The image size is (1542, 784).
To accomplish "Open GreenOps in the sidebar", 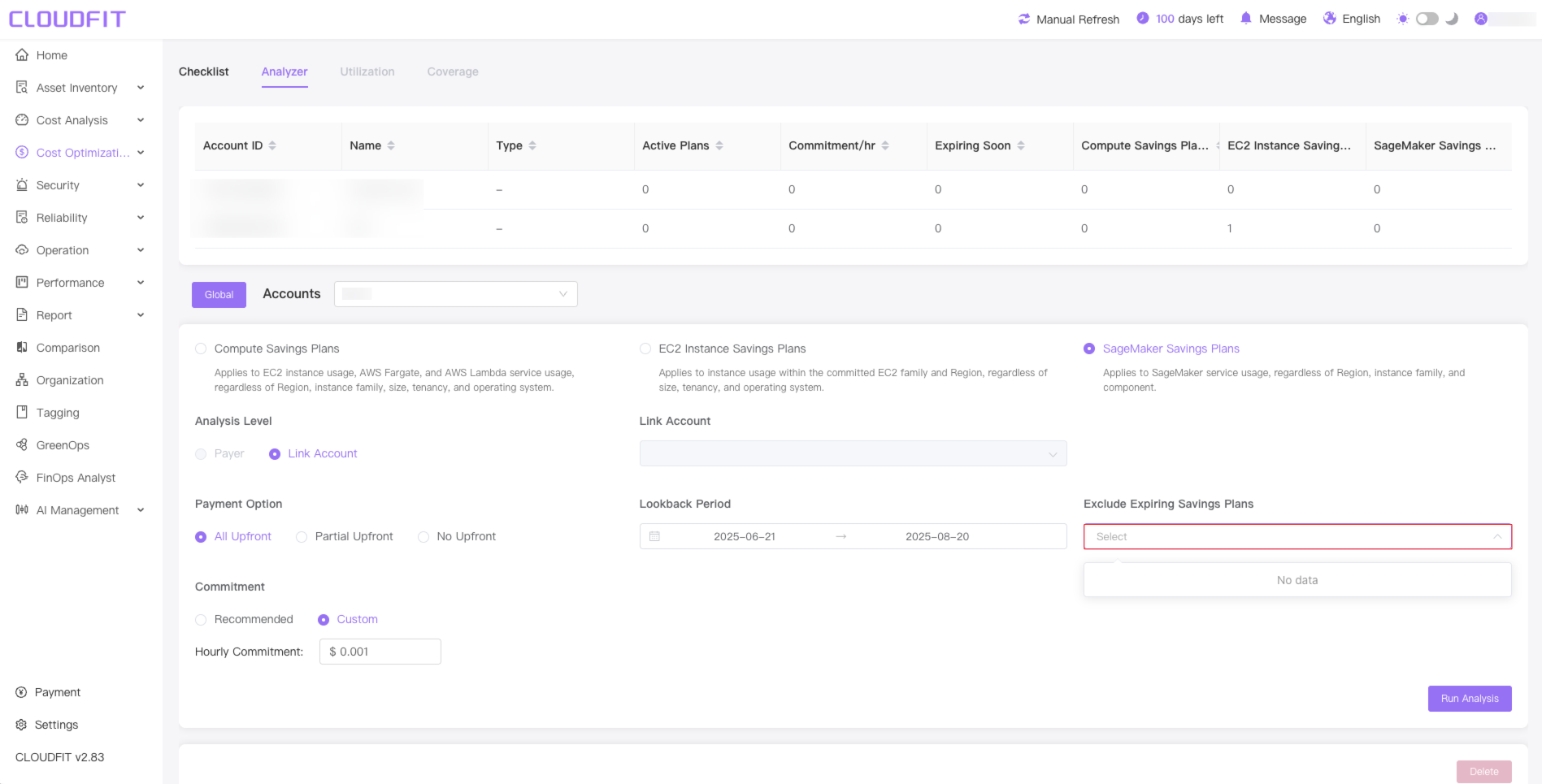I will coord(63,445).
